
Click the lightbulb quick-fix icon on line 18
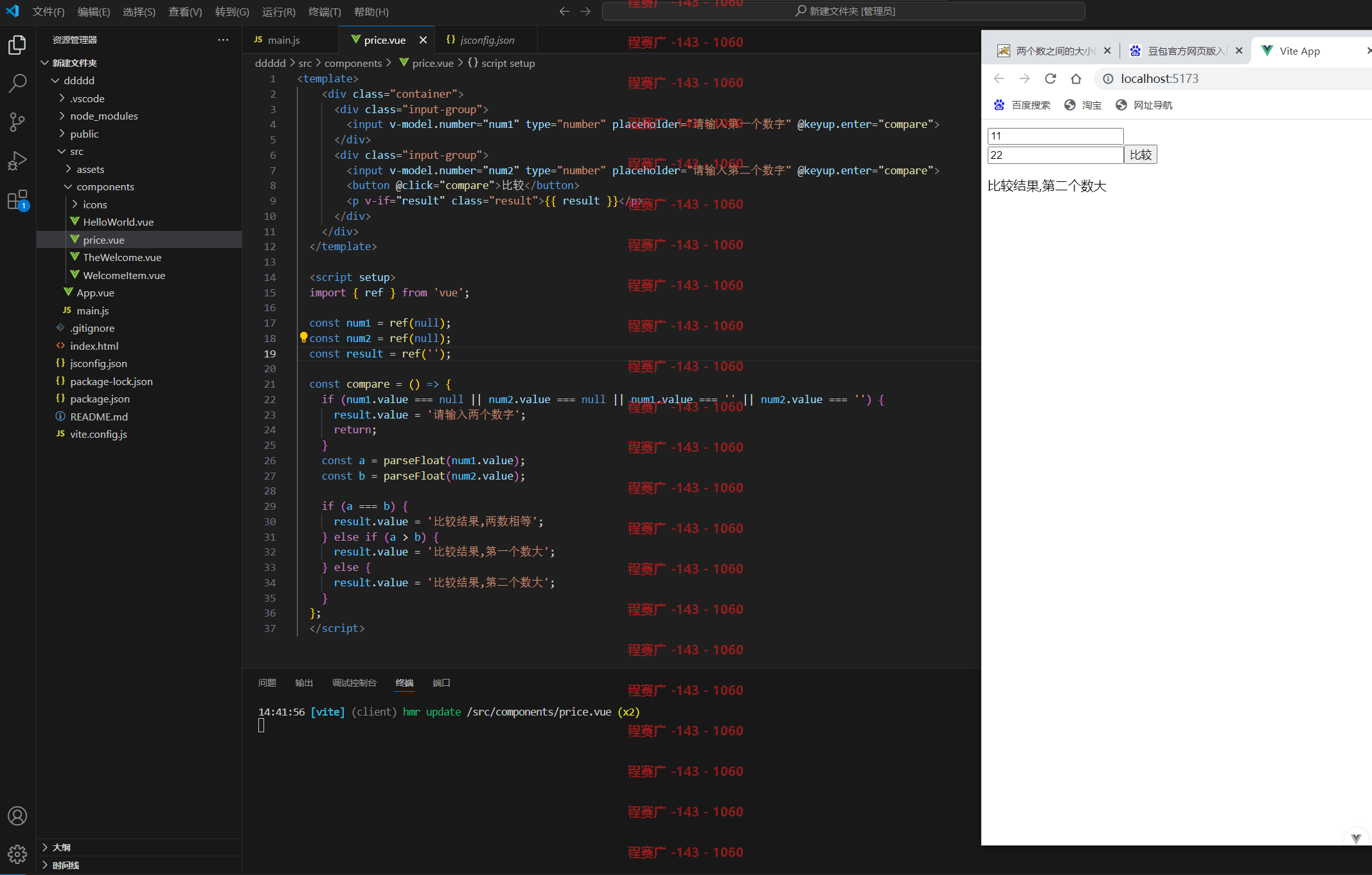click(303, 338)
